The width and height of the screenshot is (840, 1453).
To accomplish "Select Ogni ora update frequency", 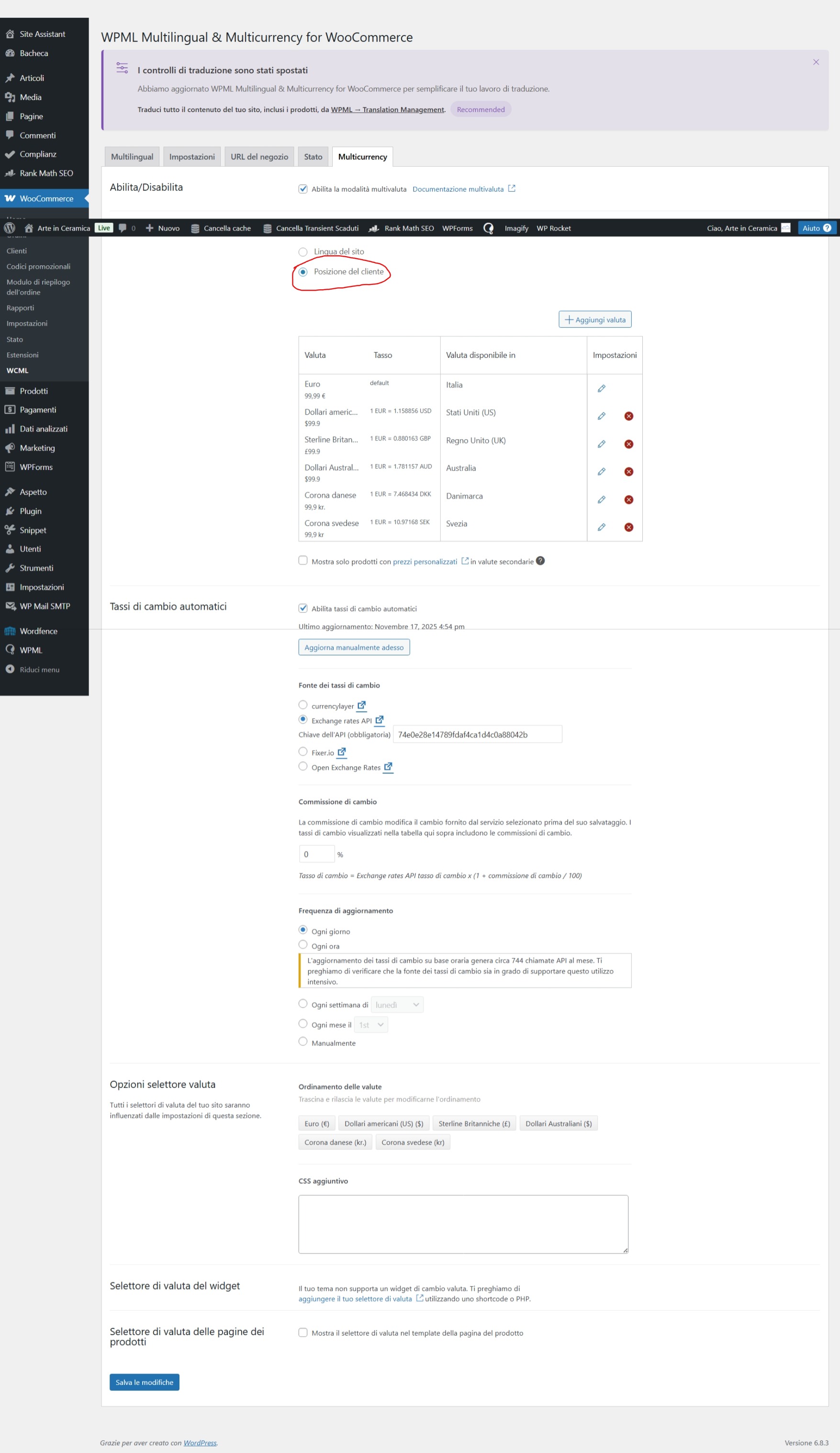I will point(303,944).
